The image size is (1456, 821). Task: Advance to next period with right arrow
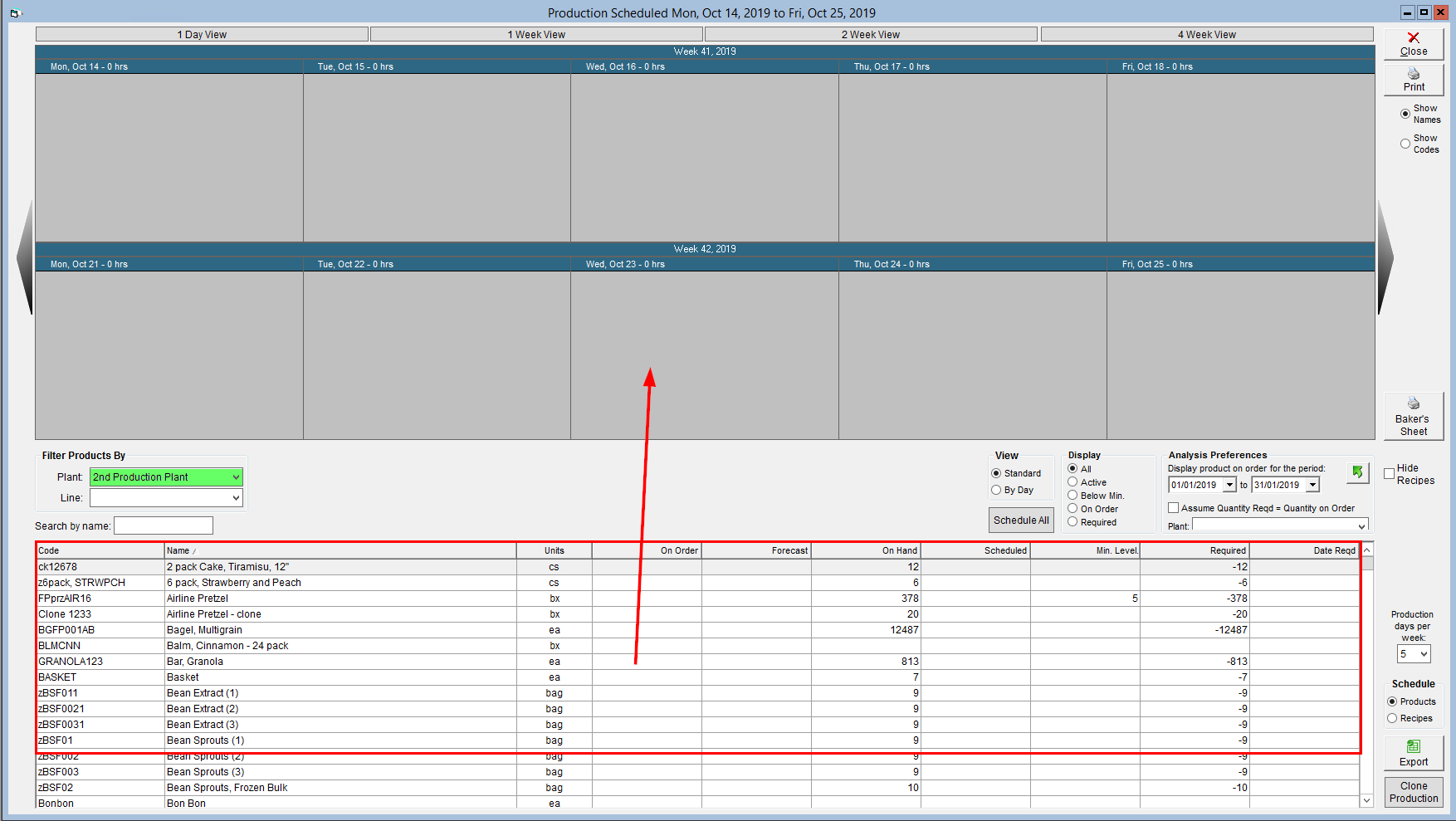[1385, 257]
